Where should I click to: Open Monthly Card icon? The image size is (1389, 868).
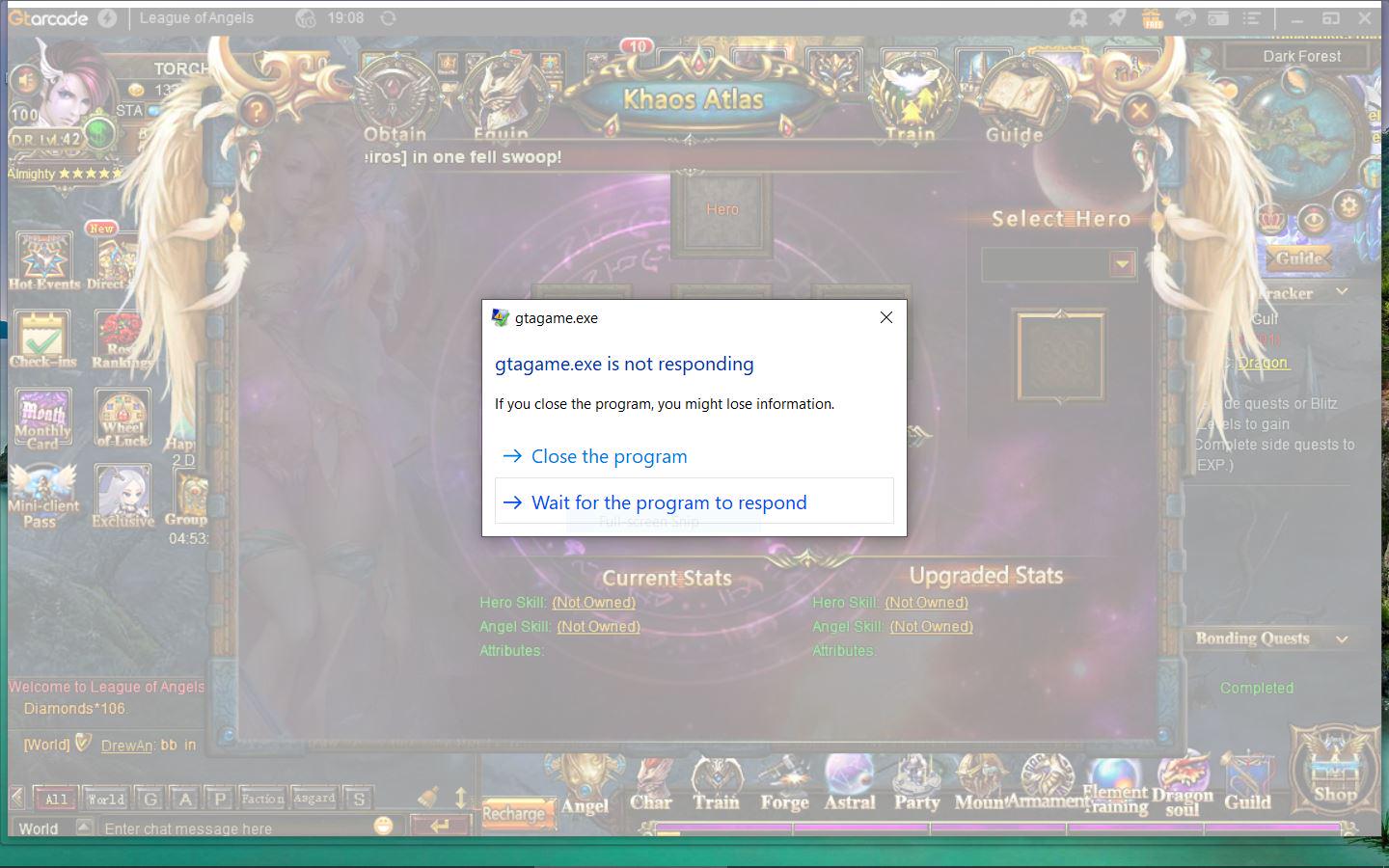42,419
